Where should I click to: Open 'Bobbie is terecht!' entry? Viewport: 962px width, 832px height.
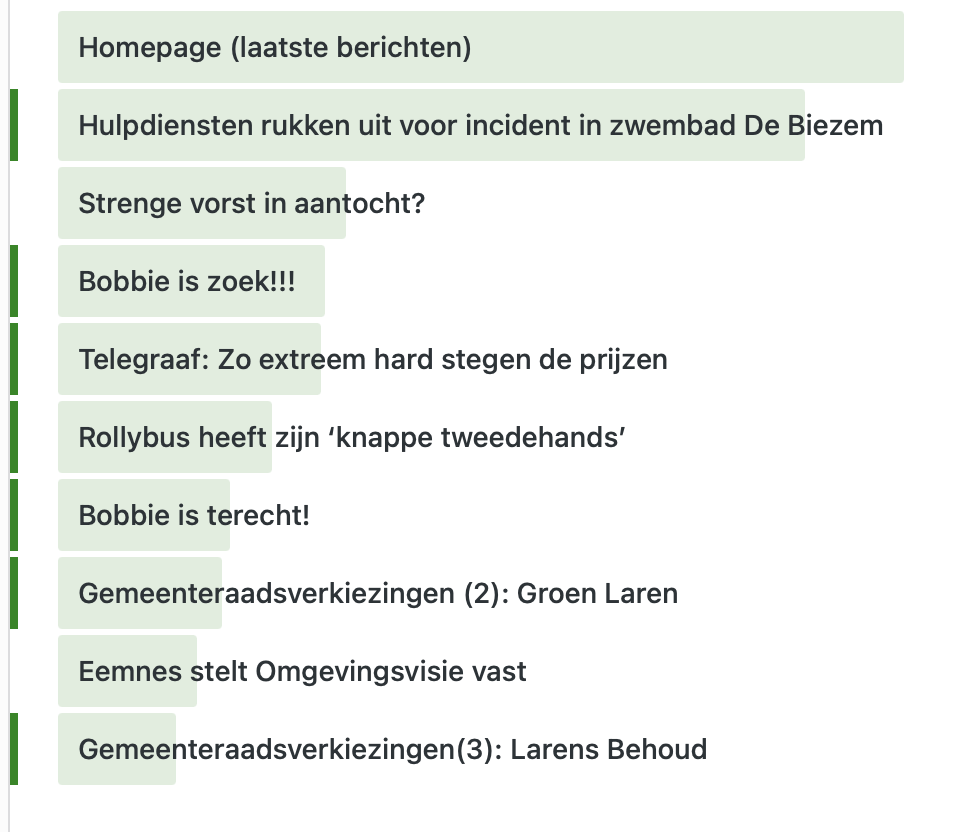194,516
